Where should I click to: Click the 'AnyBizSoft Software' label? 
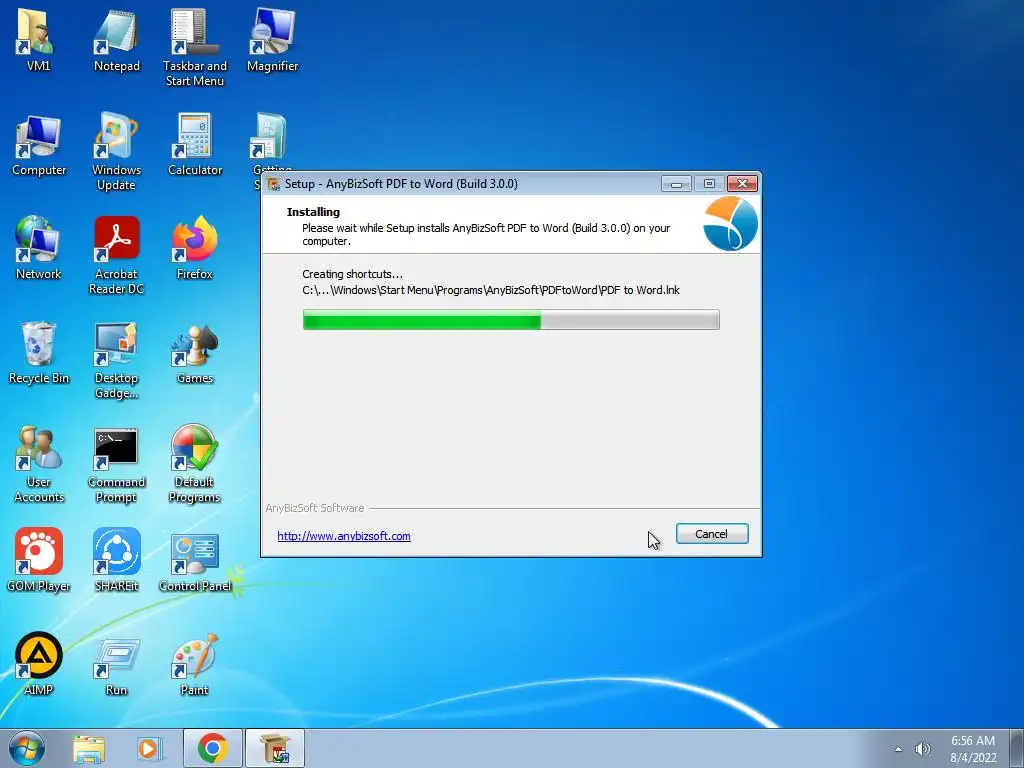[x=315, y=508]
